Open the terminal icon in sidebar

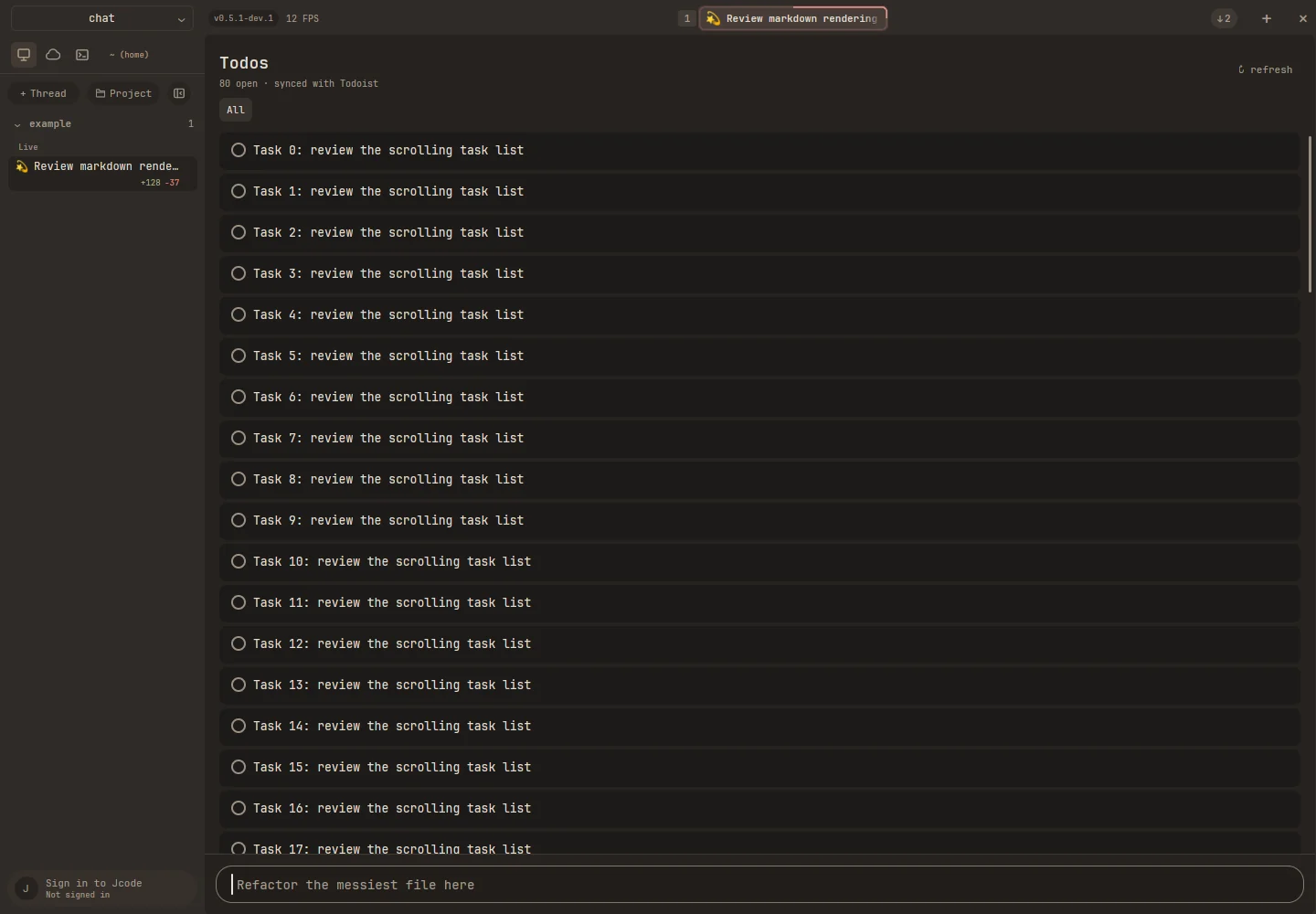82,55
